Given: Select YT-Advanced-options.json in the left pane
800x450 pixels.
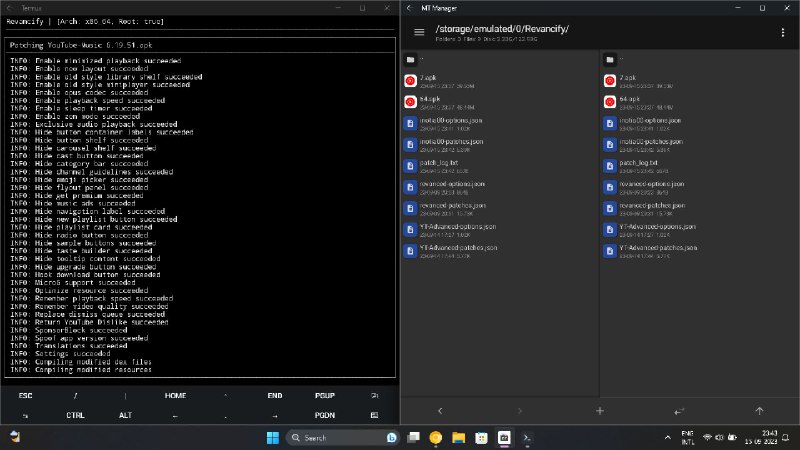Looking at the screenshot, I should click(x=500, y=230).
